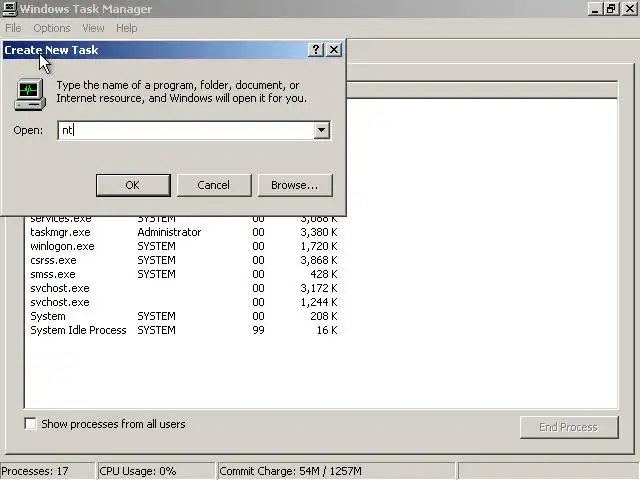This screenshot has width=640, height=480.
Task: Select svchost.exe using 1,244 K
Action: 184,302
